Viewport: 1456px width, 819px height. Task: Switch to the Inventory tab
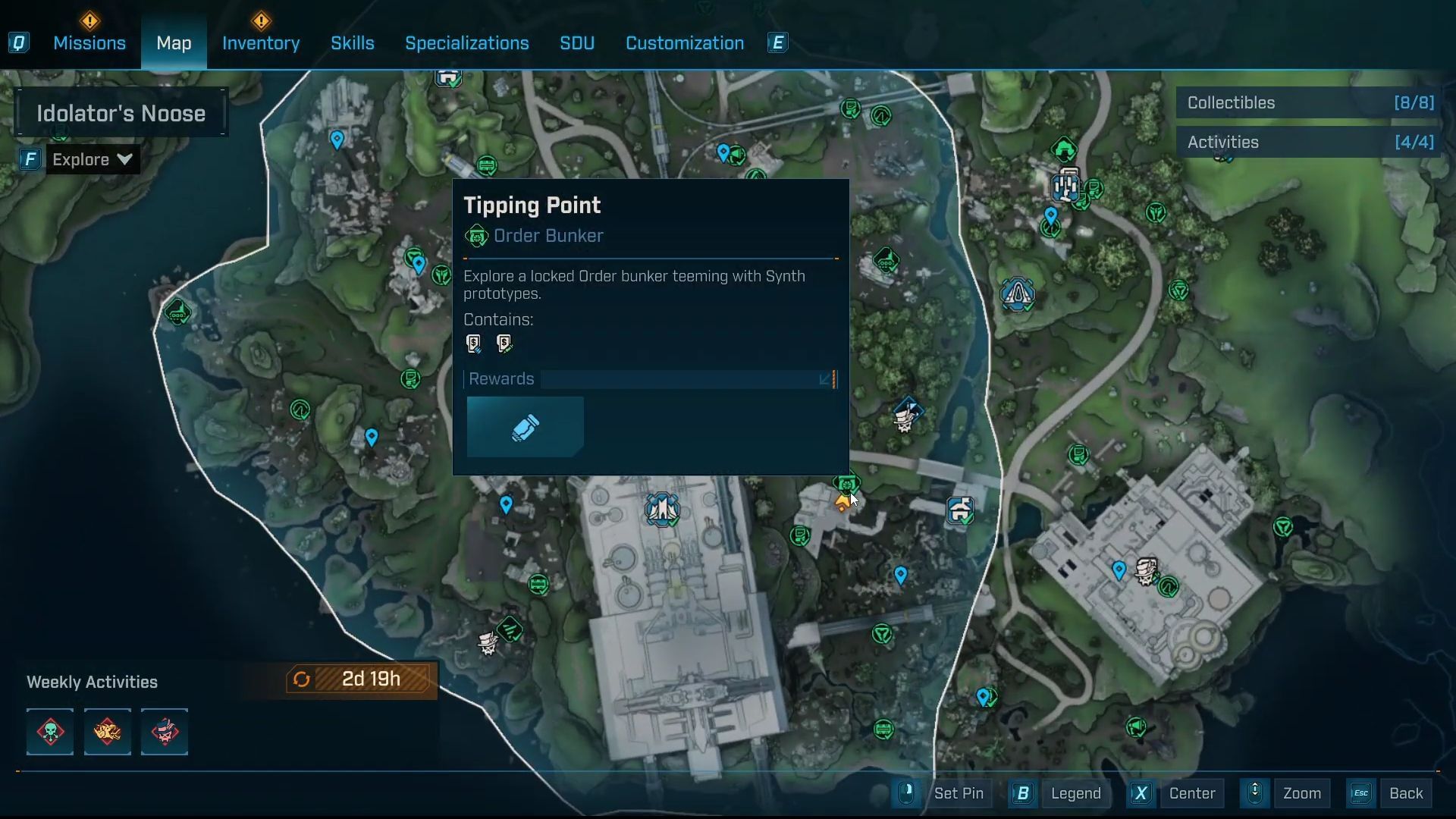[x=261, y=43]
